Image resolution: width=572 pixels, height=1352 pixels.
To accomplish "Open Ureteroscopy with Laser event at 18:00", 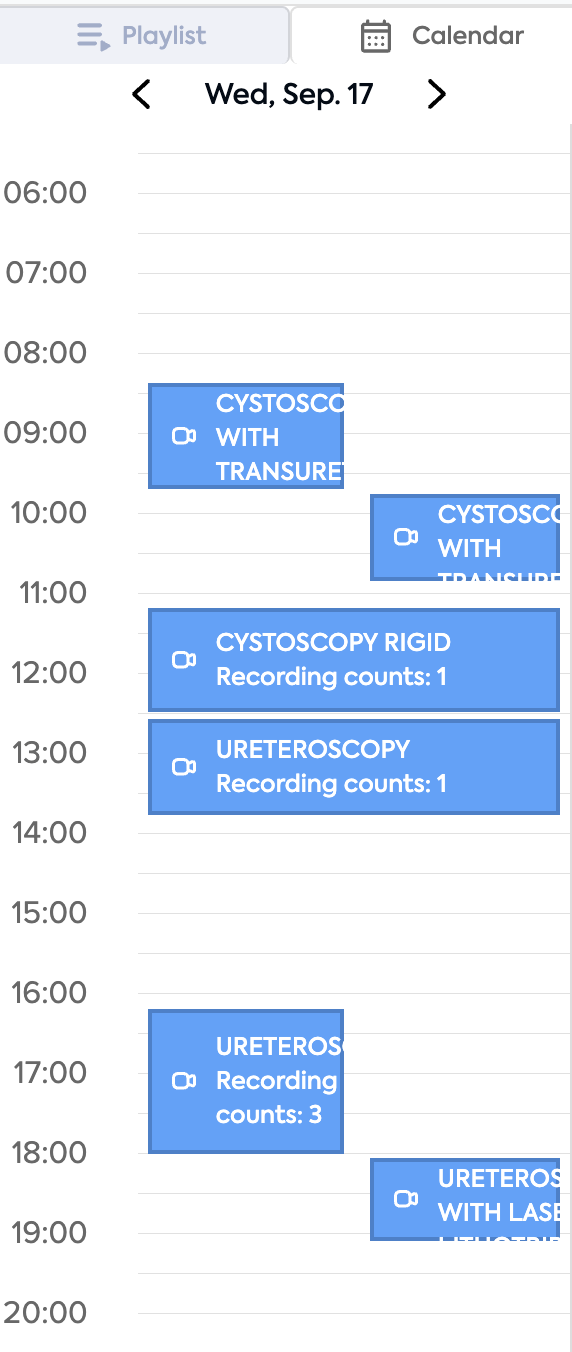I will coord(465,1199).
